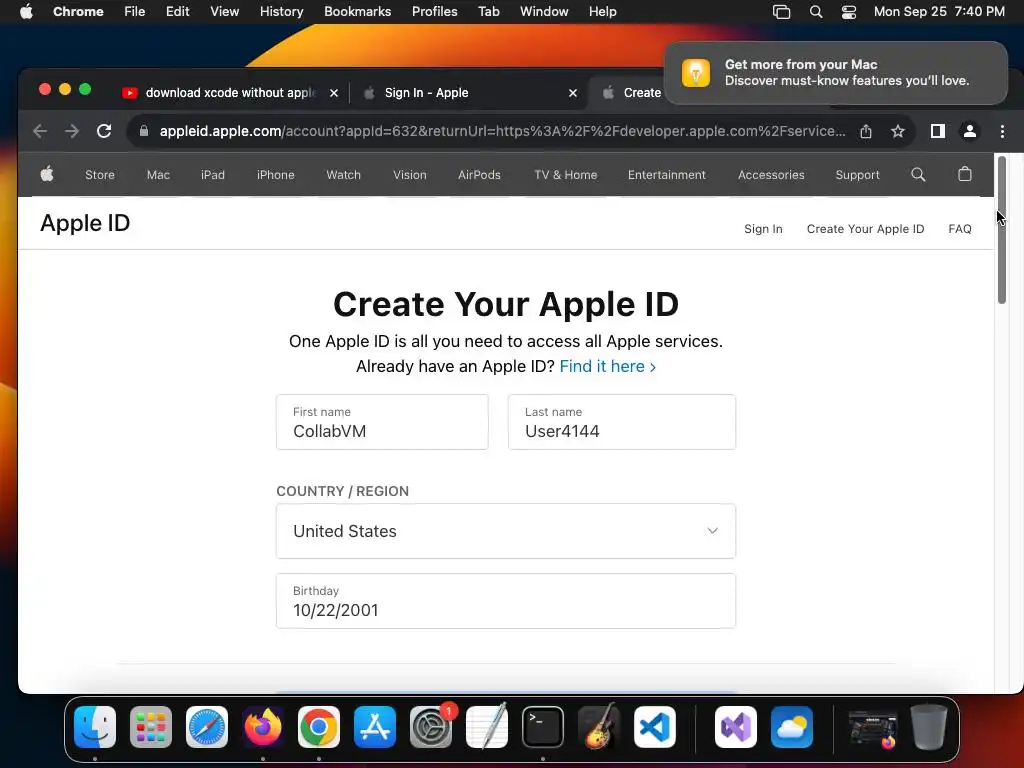Launch Safari from the dock
The height and width of the screenshot is (768, 1024).
207,727
